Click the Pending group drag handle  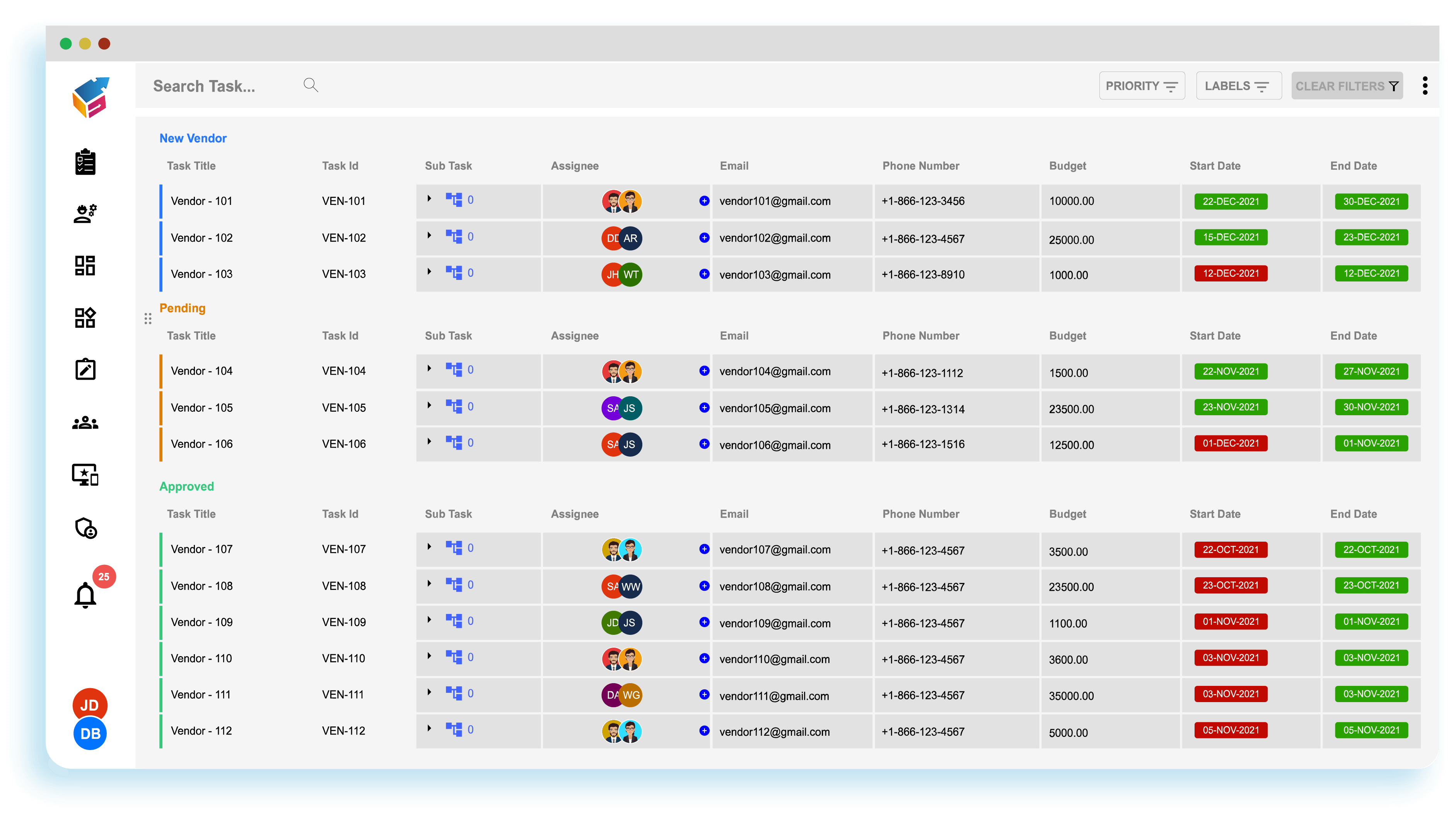148,319
